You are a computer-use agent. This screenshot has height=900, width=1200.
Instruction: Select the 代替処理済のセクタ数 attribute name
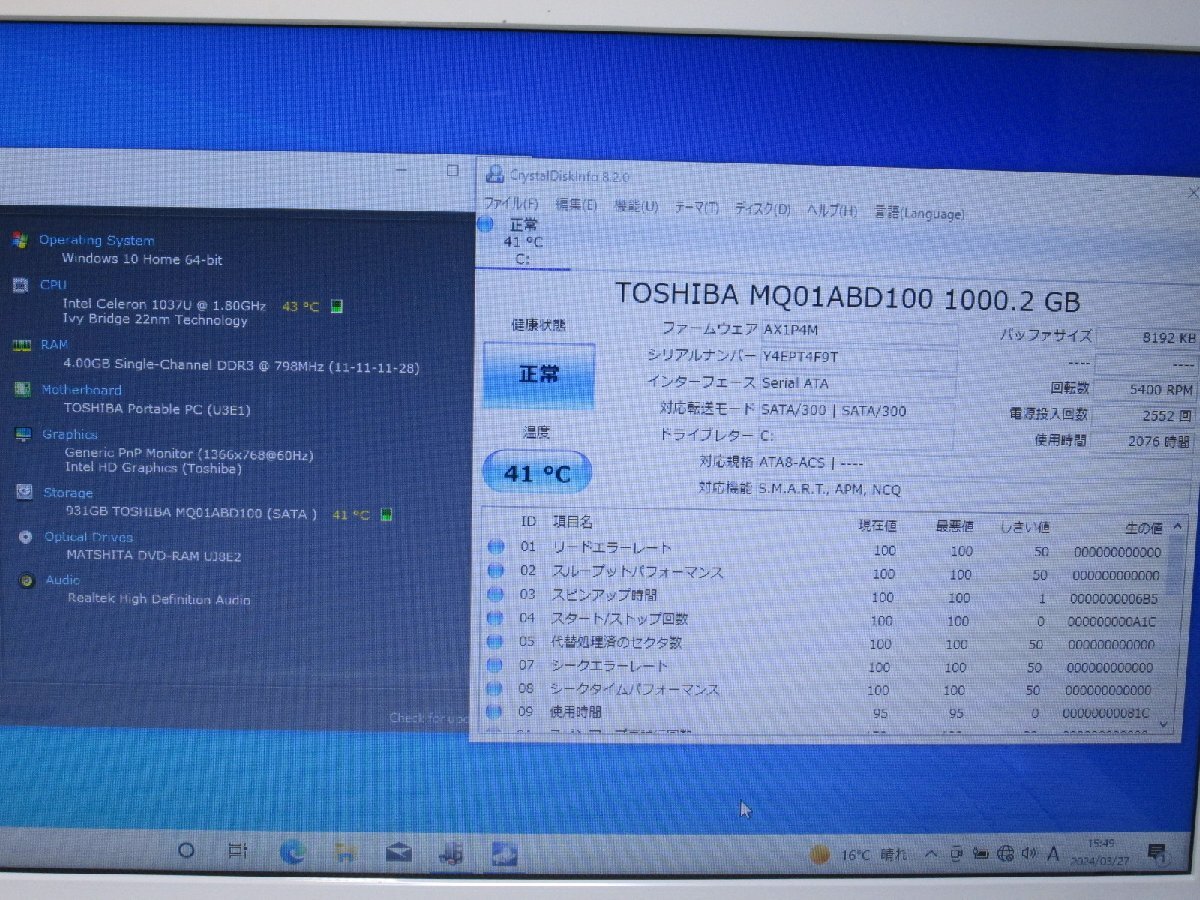pos(616,642)
